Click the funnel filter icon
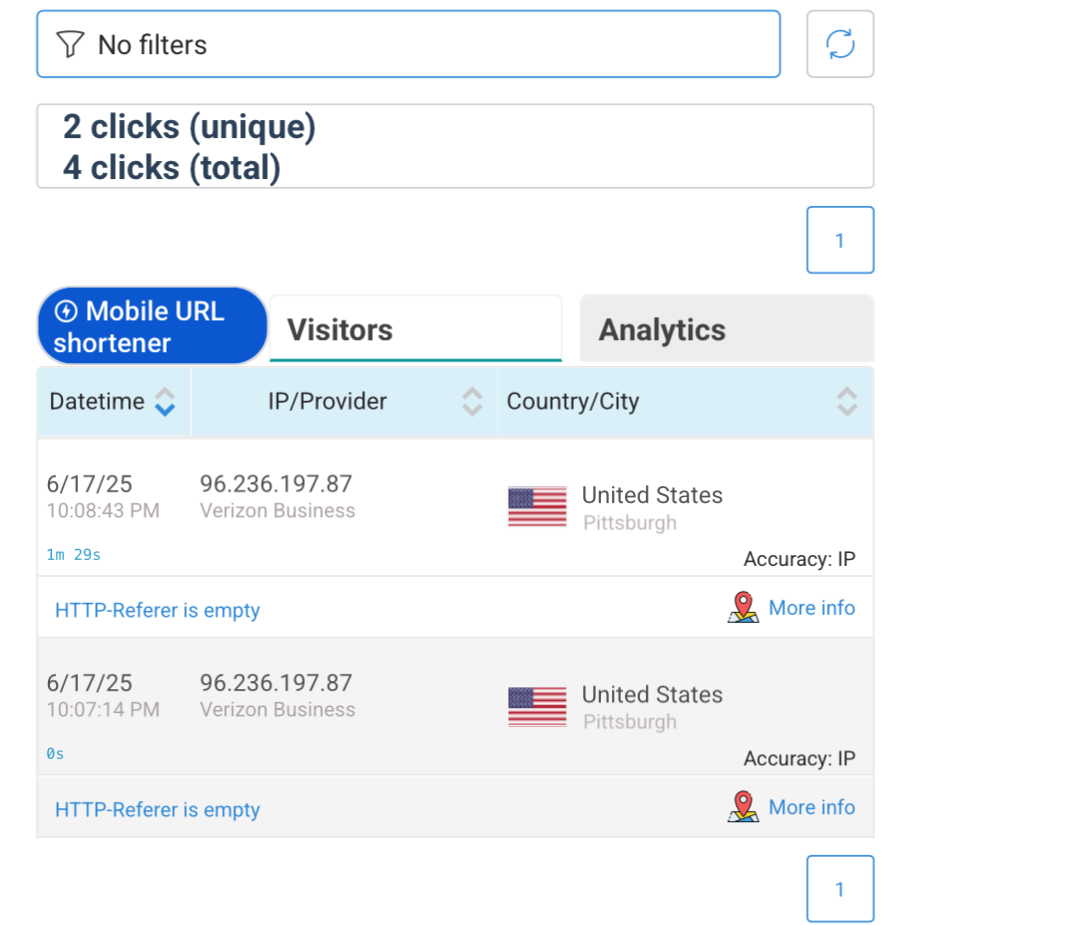Screen dimensions: 1070x925 coord(70,44)
